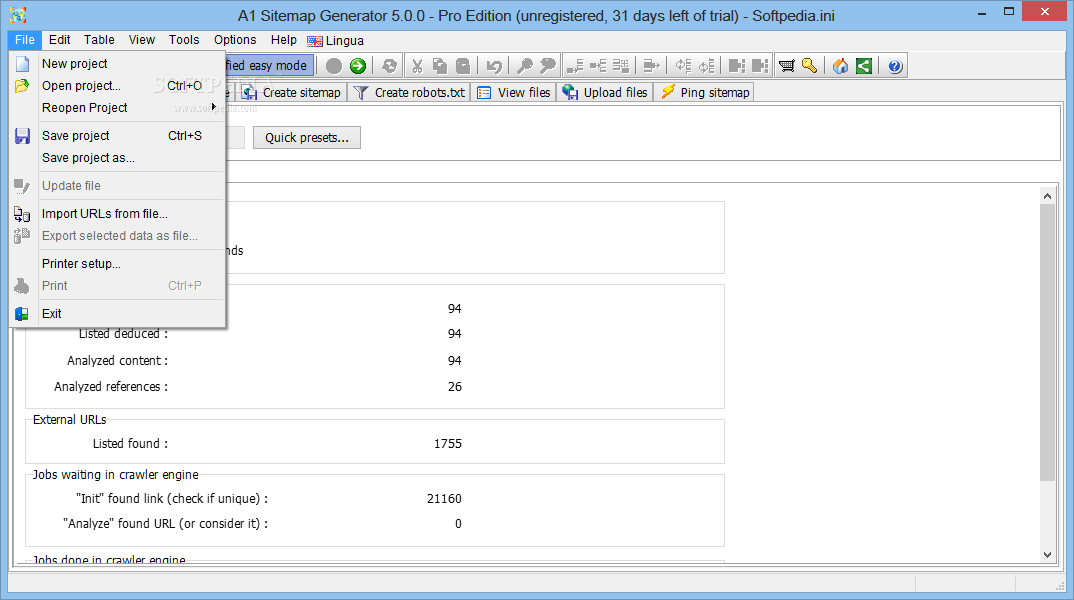
Task: Click the move item right icon
Action: (x=651, y=66)
